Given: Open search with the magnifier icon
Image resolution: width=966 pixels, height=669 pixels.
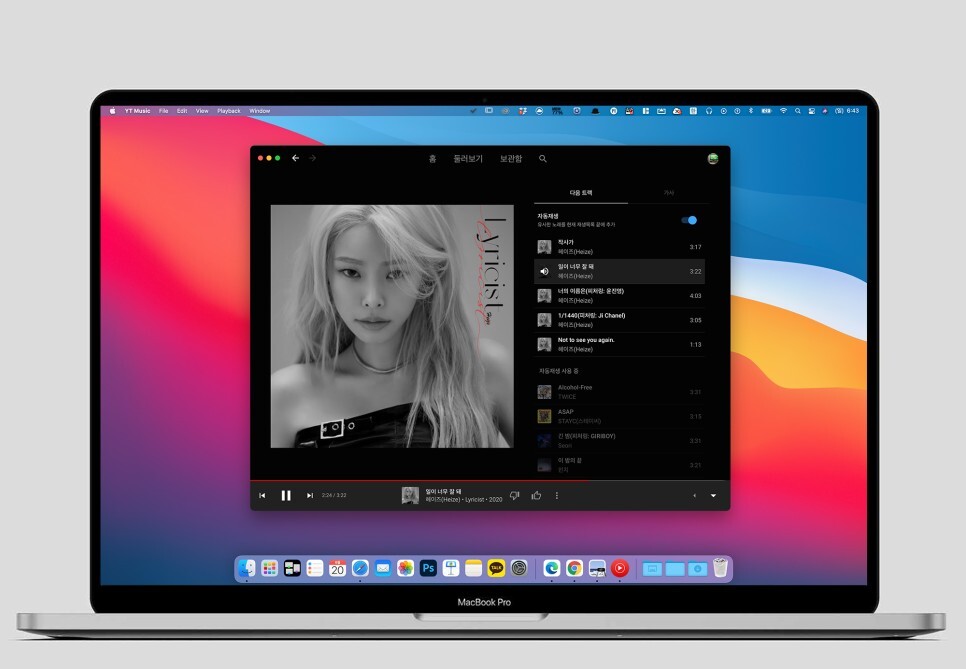Looking at the screenshot, I should (543, 158).
